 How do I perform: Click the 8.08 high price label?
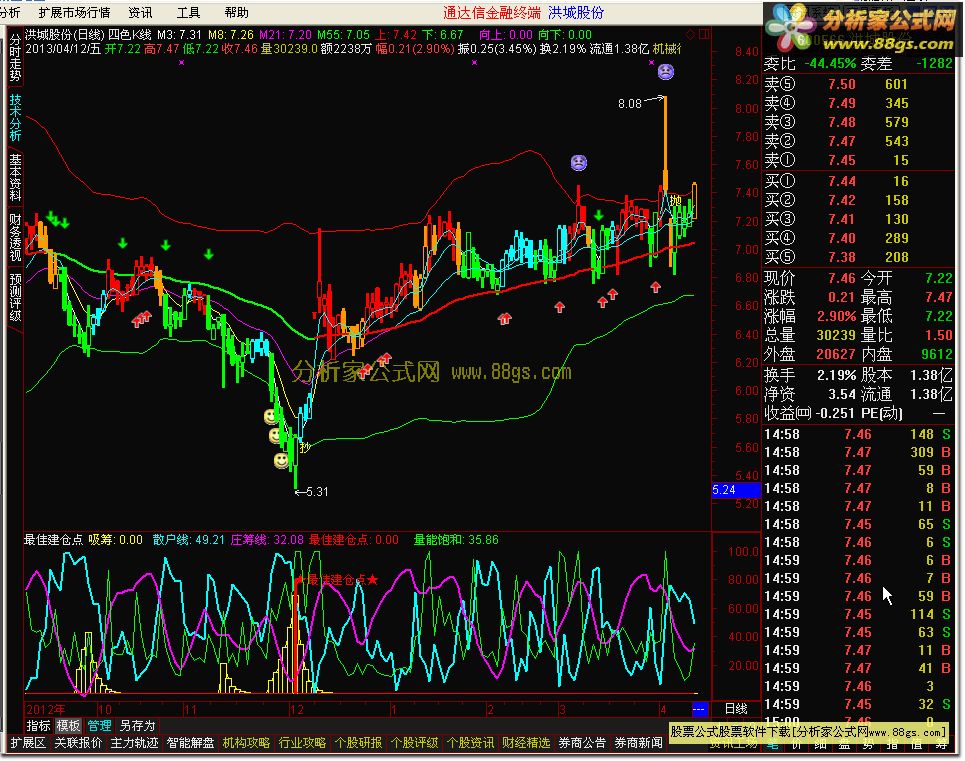630,104
